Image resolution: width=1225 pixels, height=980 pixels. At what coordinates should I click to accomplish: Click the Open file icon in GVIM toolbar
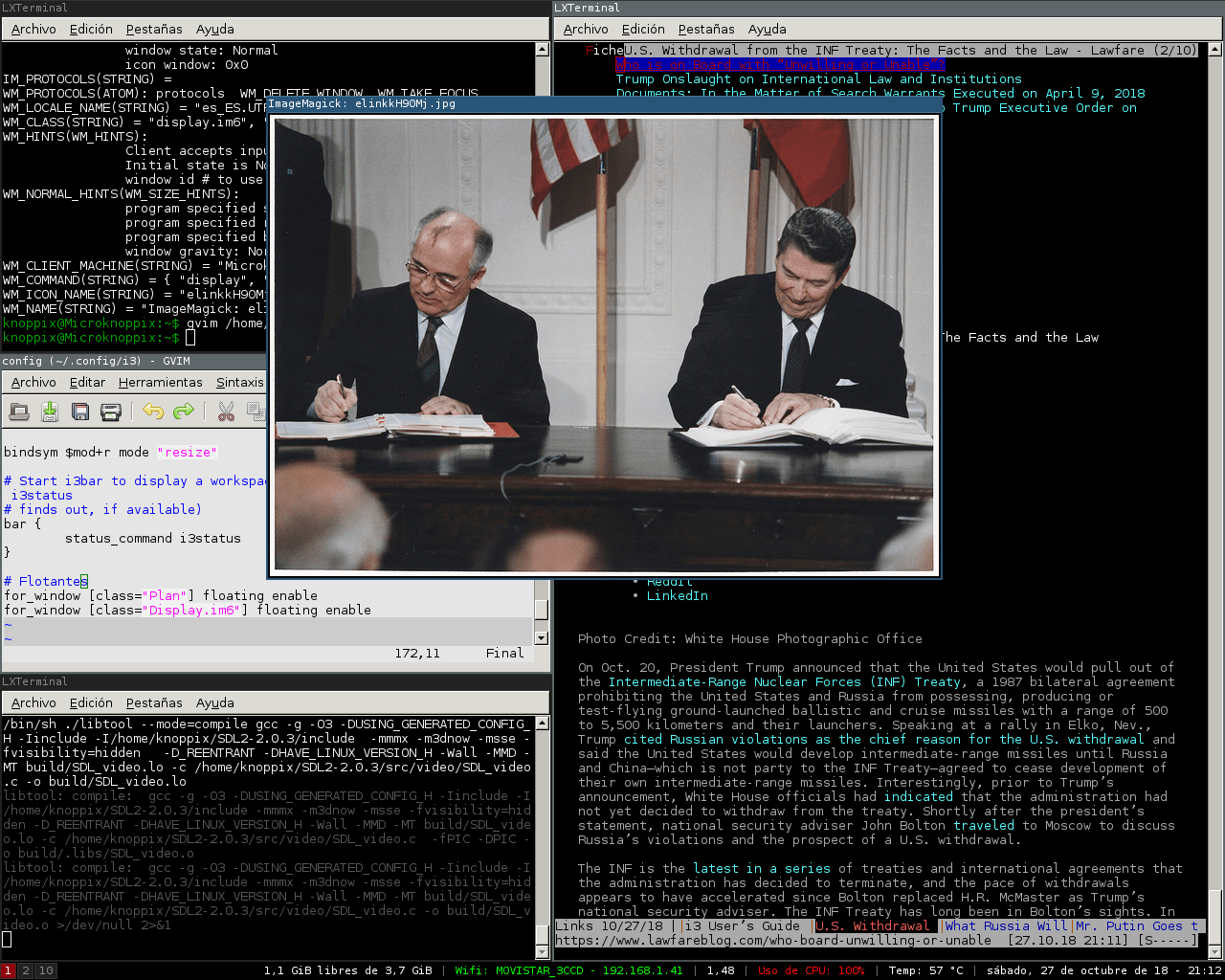pyautogui.click(x=19, y=412)
